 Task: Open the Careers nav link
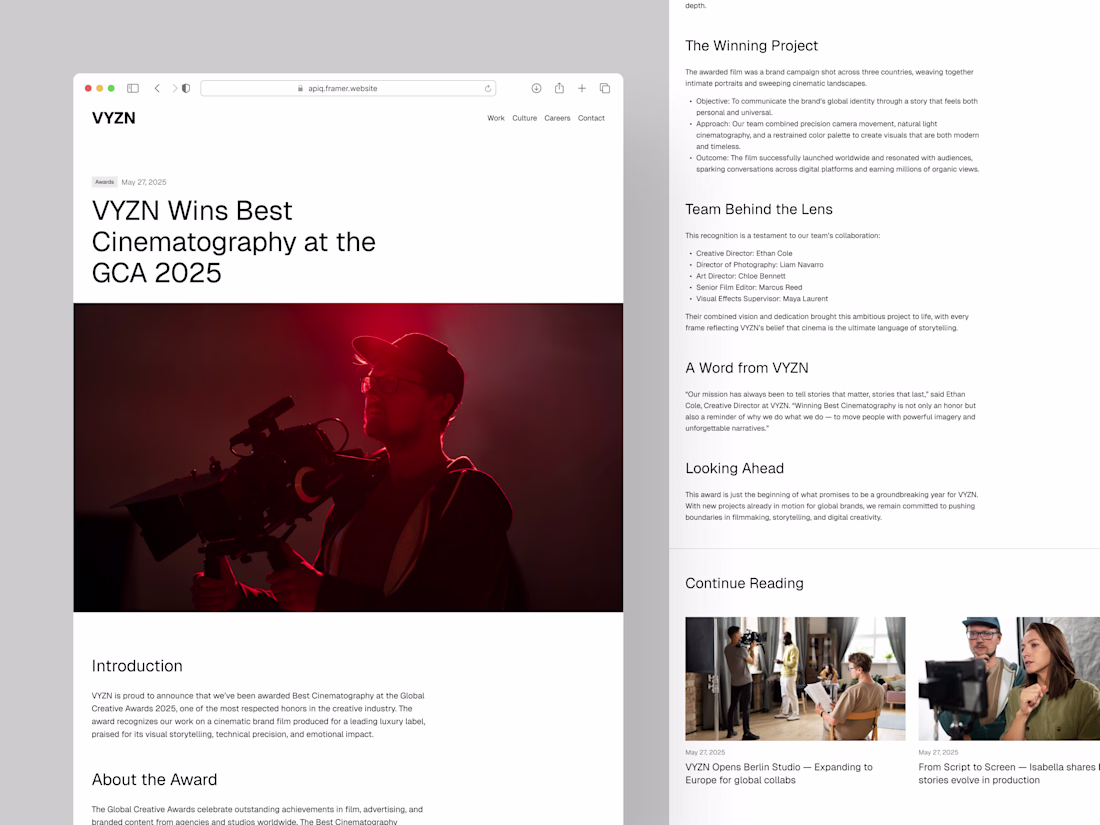coord(557,118)
